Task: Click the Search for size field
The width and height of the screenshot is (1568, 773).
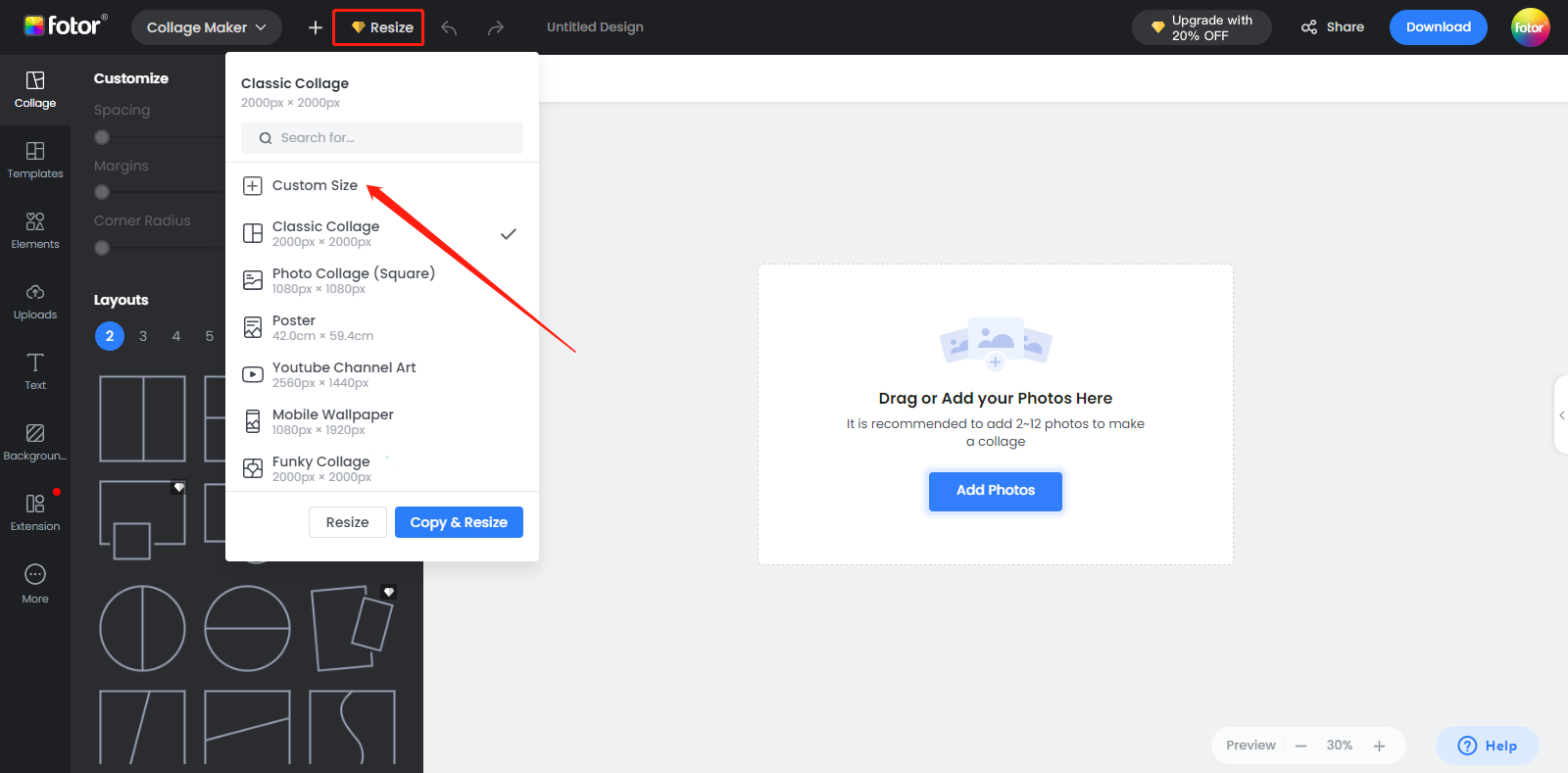Action: [382, 138]
